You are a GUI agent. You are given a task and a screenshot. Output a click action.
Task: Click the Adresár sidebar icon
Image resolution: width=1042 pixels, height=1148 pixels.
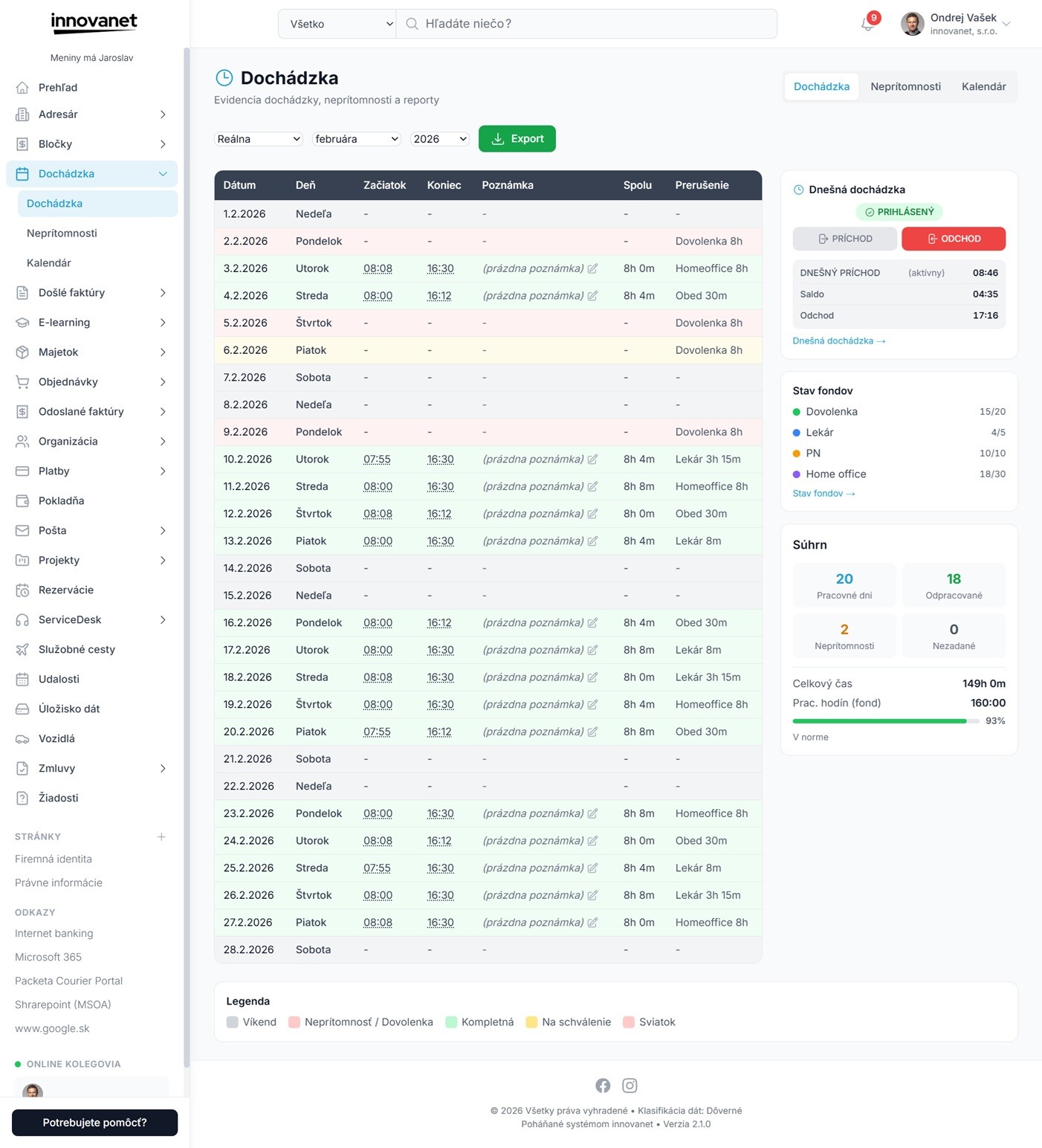click(22, 115)
